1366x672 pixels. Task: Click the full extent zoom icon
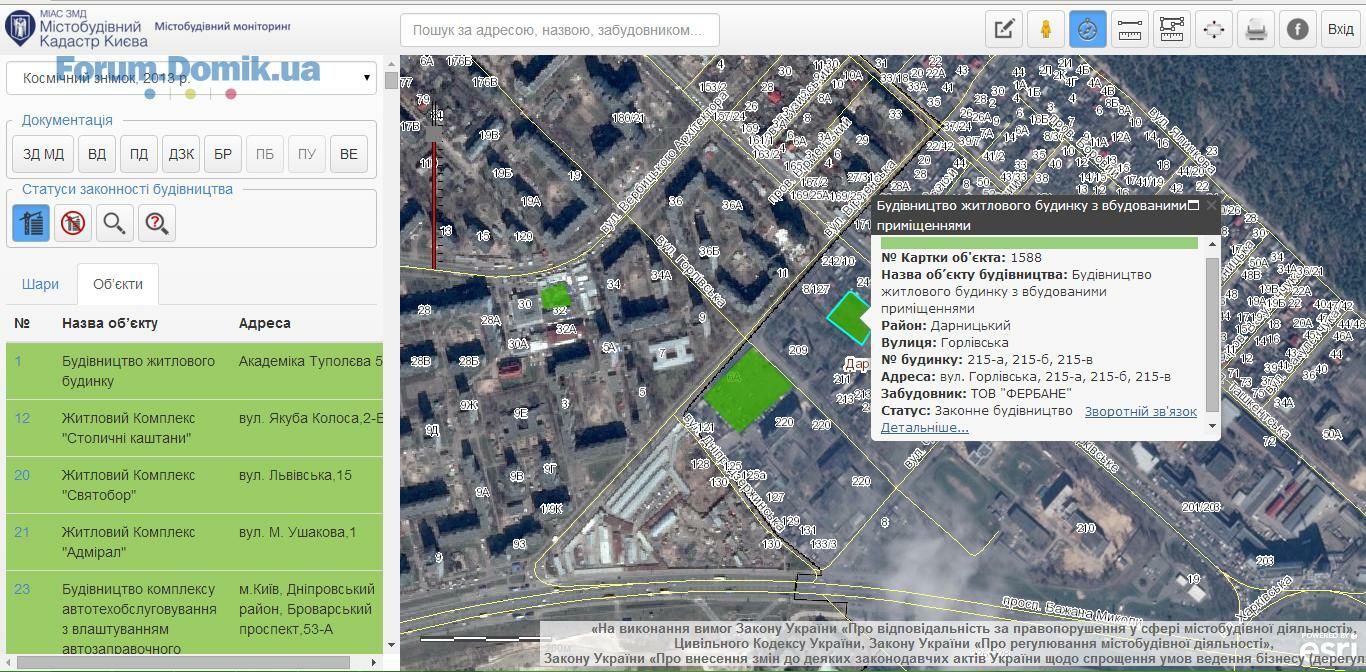point(1214,29)
